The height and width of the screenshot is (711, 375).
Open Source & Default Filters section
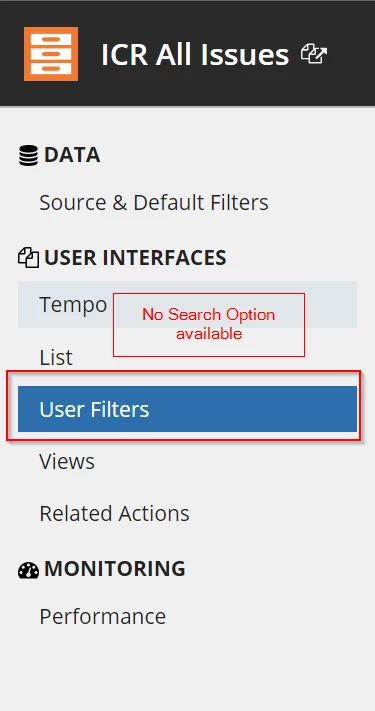point(154,202)
